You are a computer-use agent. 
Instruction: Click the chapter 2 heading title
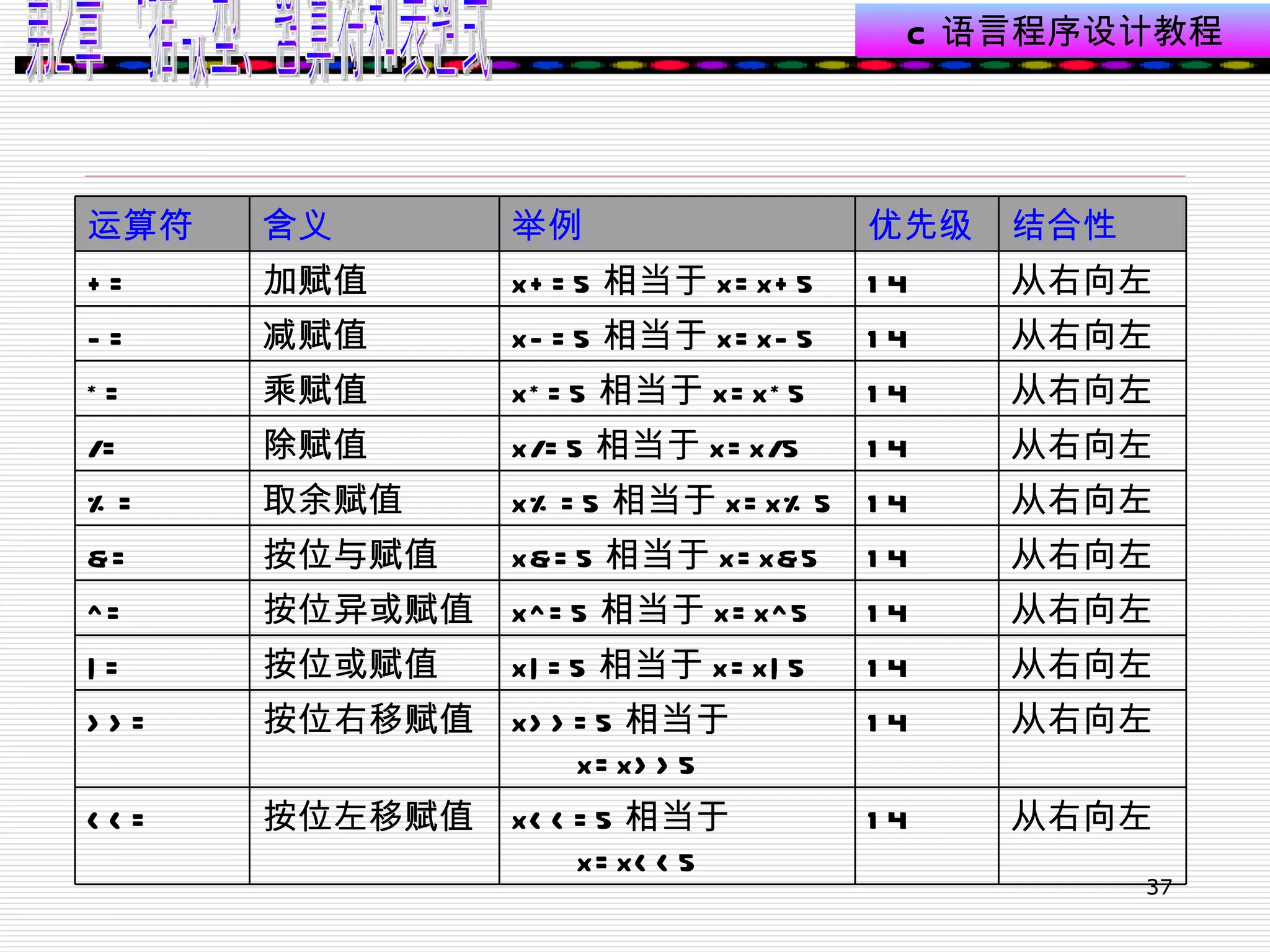(258, 40)
